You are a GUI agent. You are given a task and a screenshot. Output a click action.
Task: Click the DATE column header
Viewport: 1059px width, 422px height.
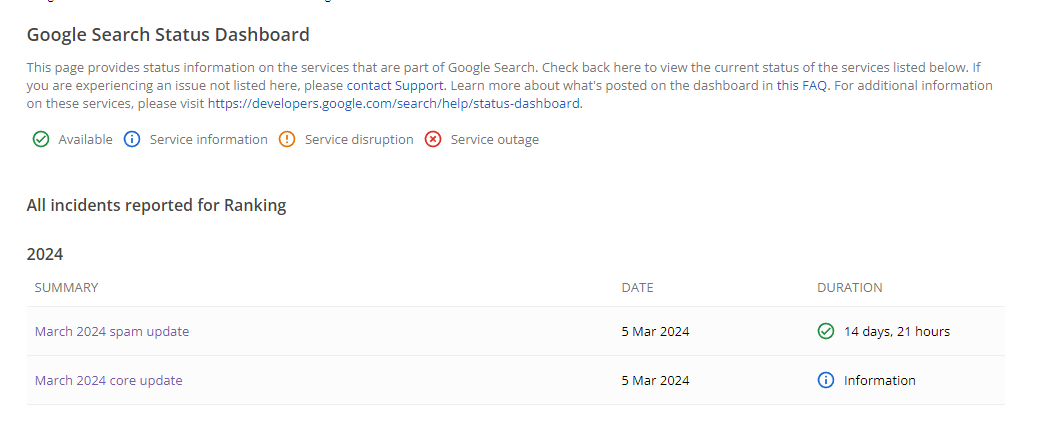tap(637, 288)
